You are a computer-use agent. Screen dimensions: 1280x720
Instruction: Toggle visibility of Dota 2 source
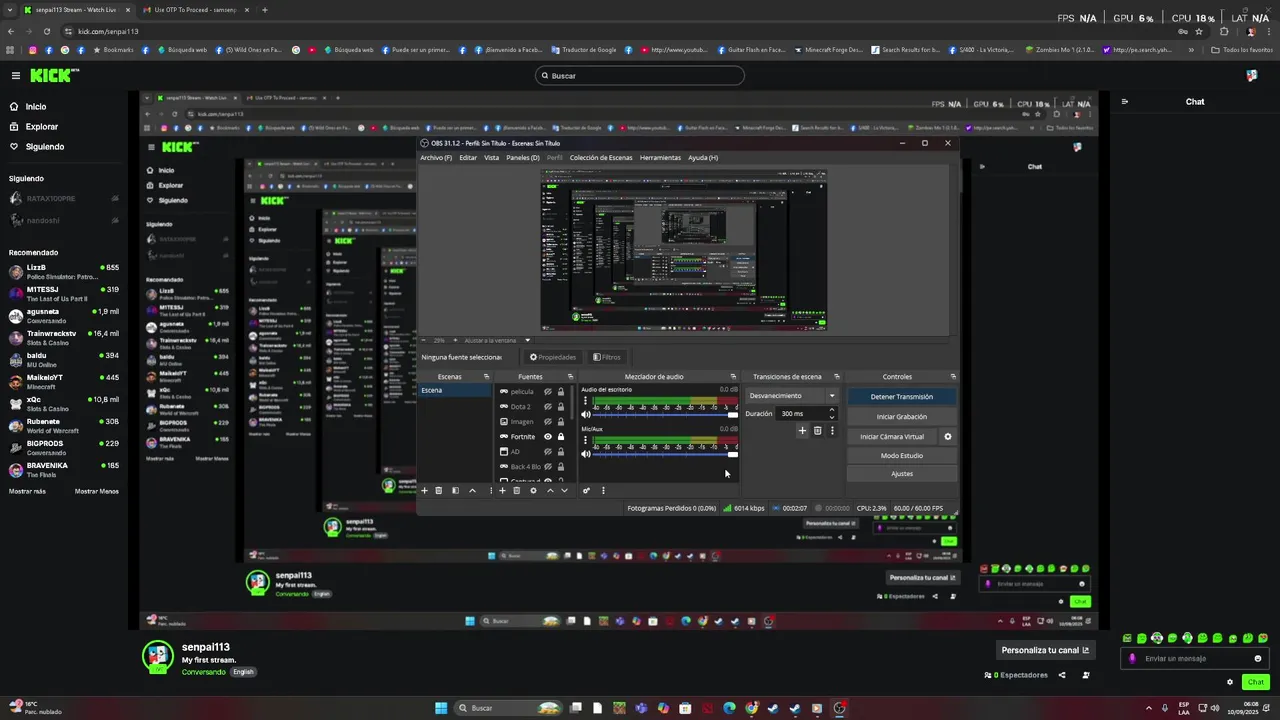click(x=547, y=406)
